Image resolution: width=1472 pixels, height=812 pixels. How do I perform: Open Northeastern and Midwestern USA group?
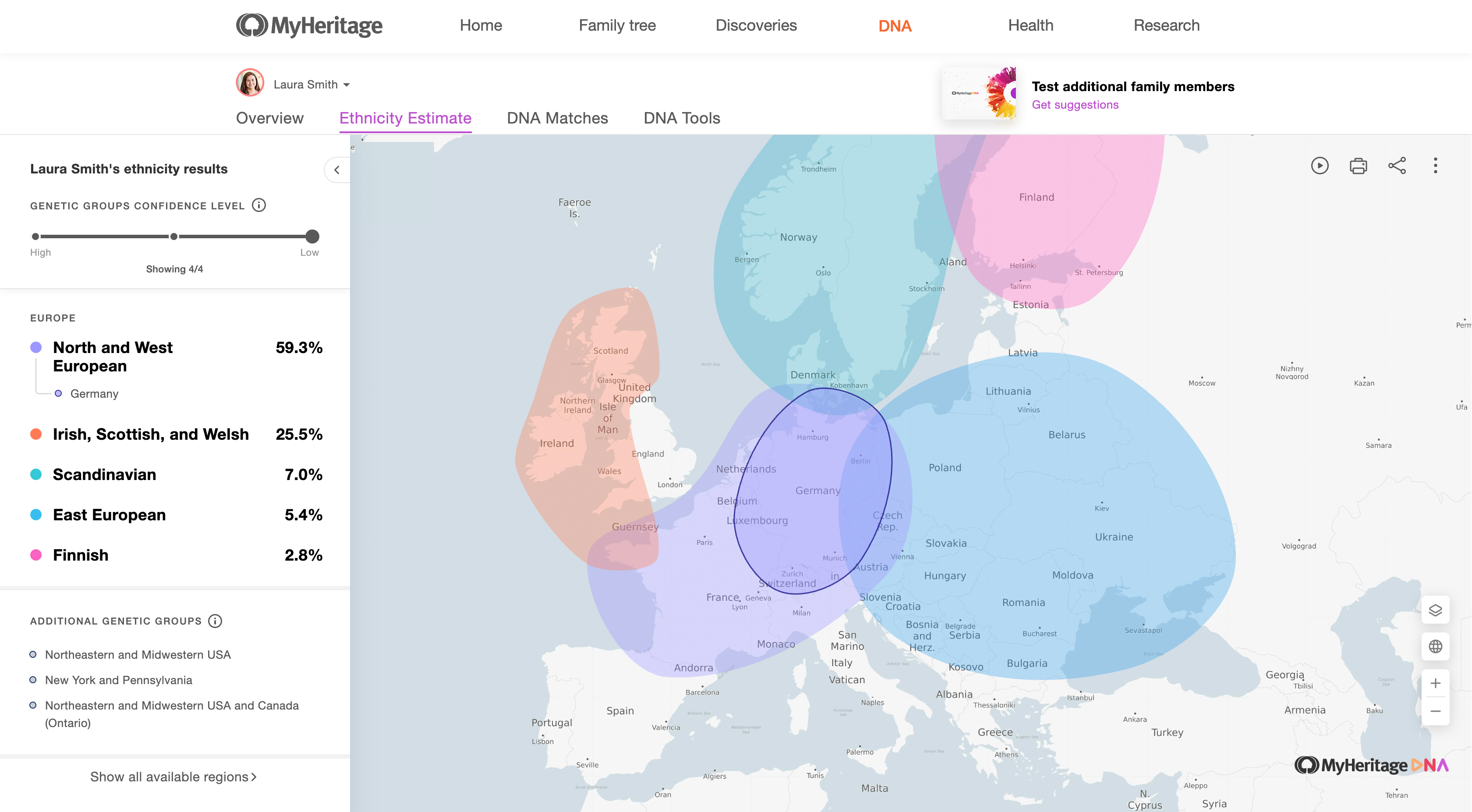pyautogui.click(x=138, y=655)
